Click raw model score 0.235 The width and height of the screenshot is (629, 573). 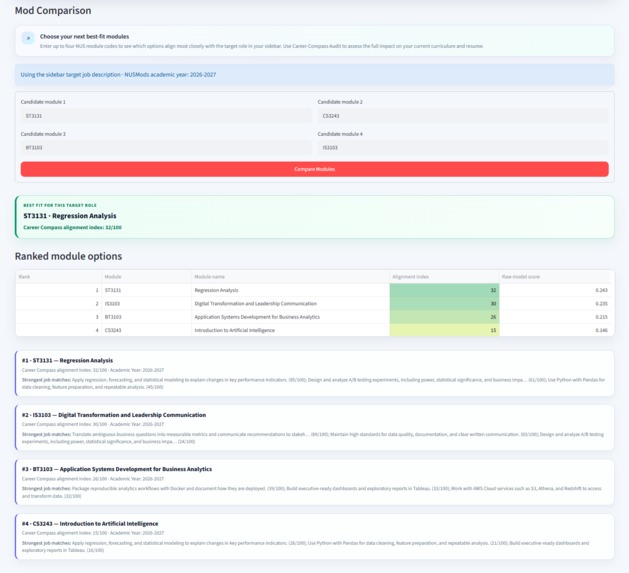(555, 303)
